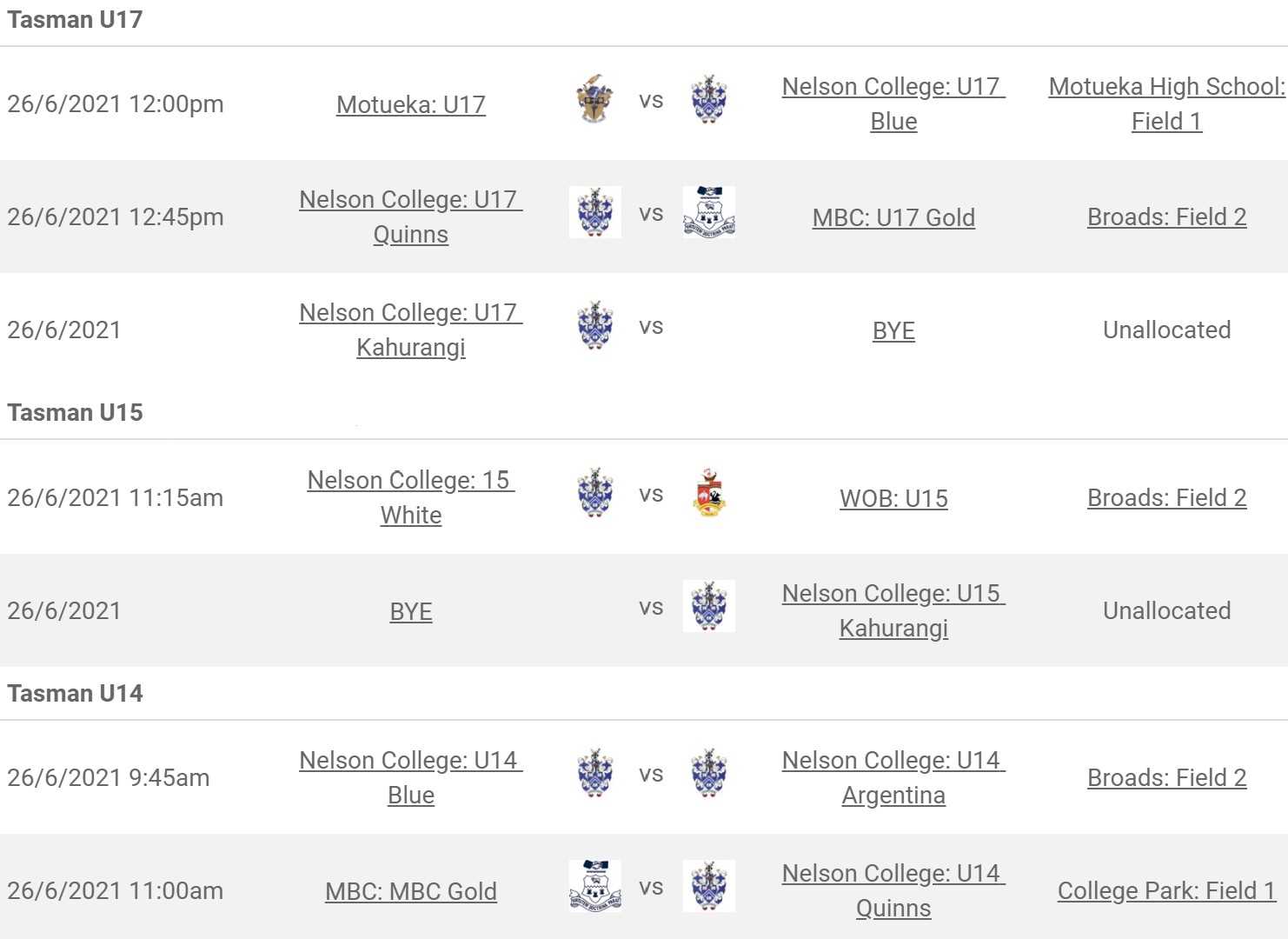This screenshot has width=1288, height=939.
Task: Click Nelson College crest beside U15 Kahurangi
Action: click(709, 606)
